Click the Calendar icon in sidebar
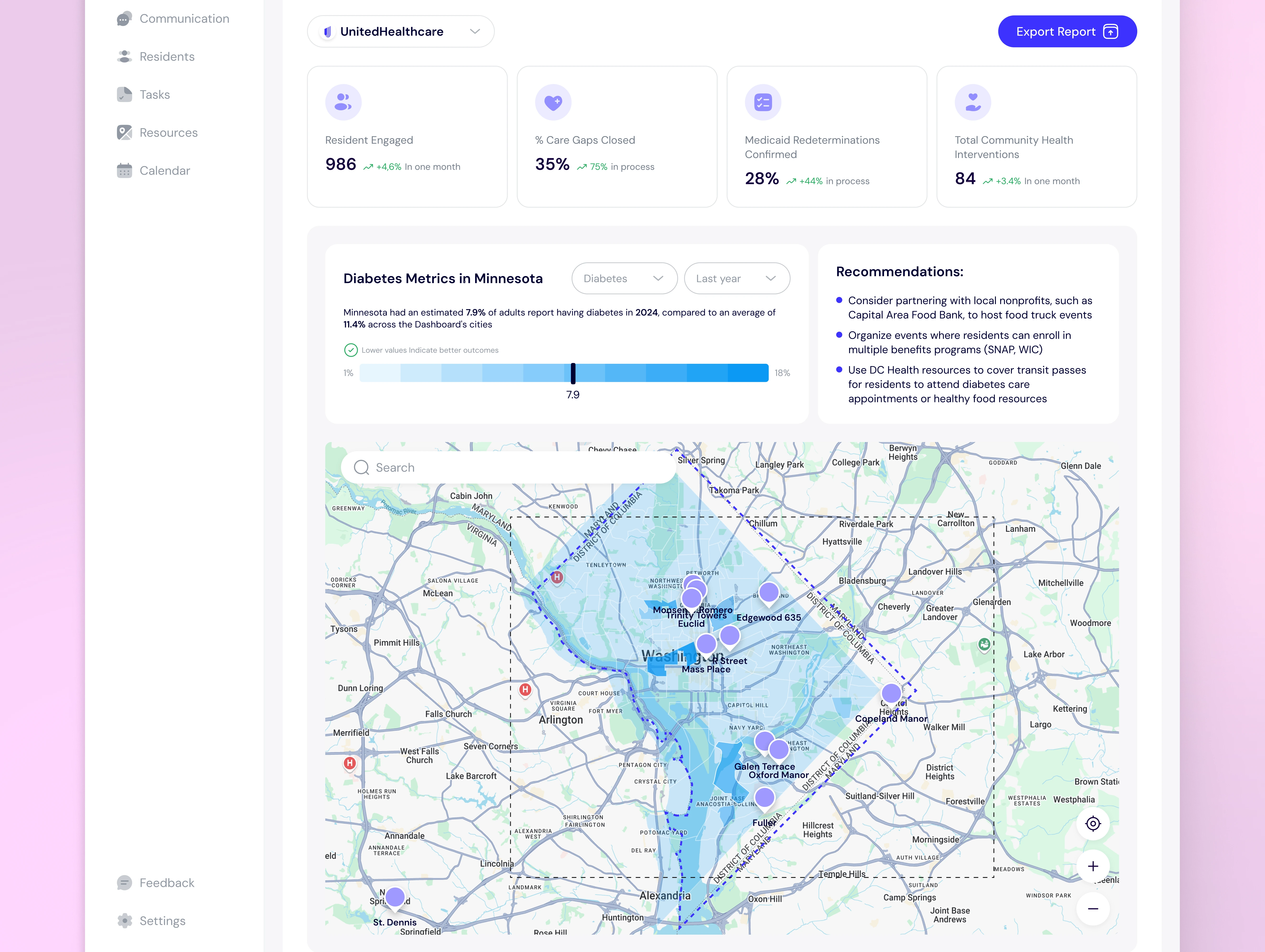Screen dimensions: 1265x952 tap(124, 170)
